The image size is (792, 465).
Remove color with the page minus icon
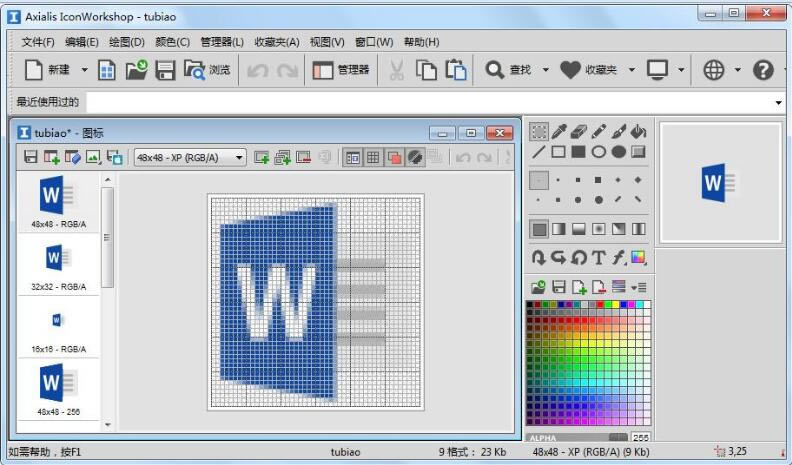coord(599,287)
